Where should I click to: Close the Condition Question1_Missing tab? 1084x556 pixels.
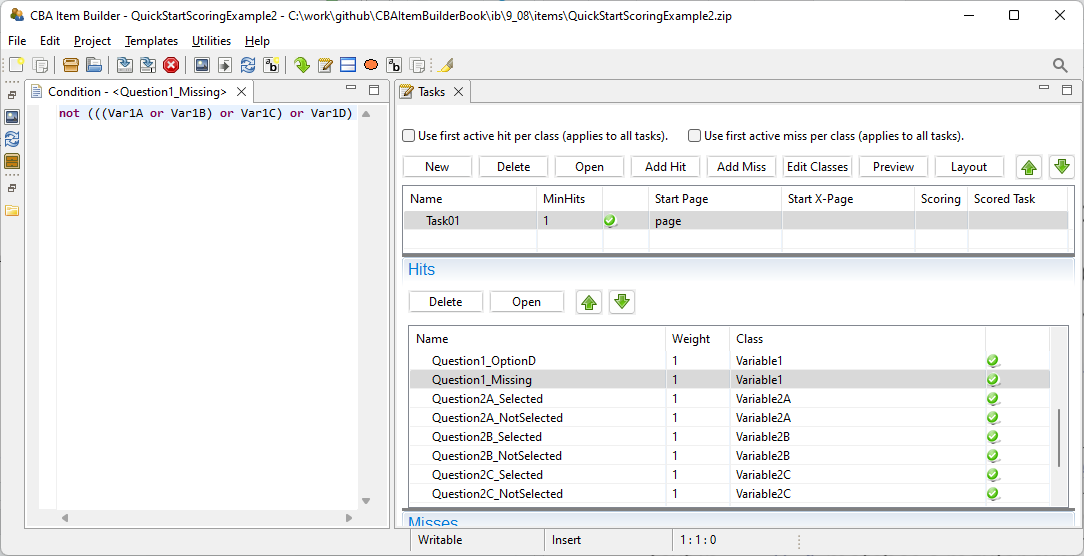(240, 92)
